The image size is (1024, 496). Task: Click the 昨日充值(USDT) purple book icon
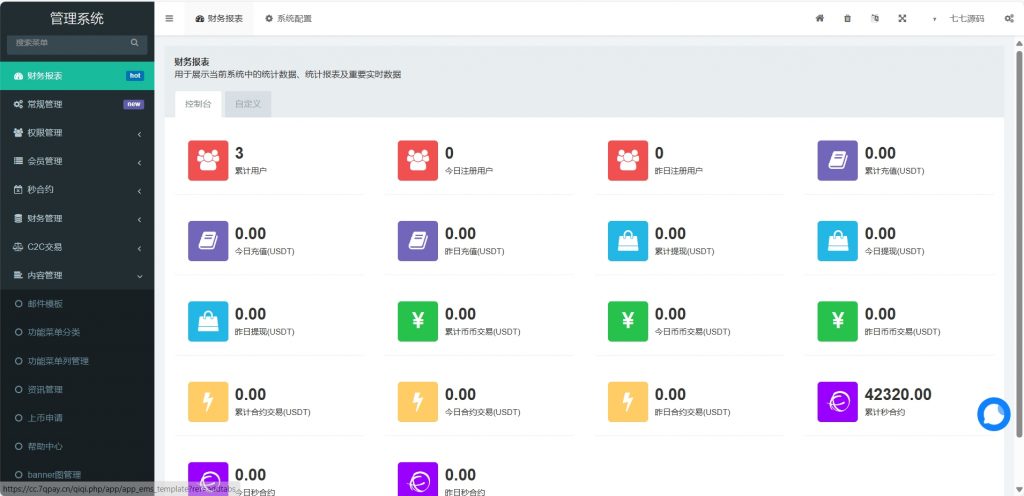pyautogui.click(x=418, y=241)
